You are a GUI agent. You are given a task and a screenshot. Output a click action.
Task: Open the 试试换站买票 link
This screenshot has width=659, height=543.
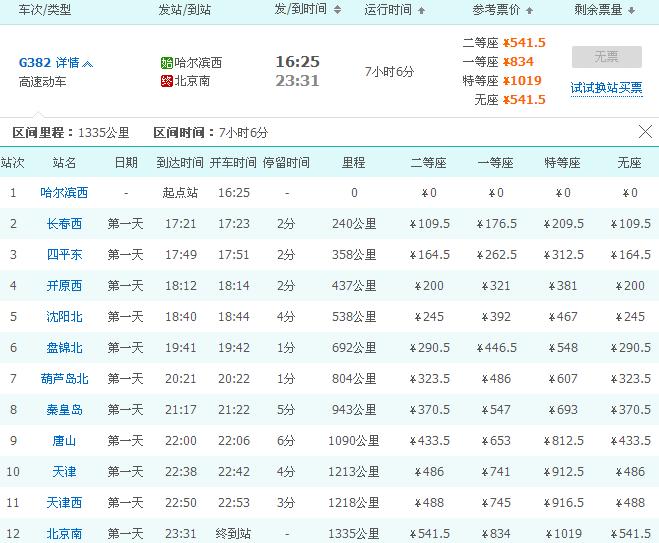(606, 88)
